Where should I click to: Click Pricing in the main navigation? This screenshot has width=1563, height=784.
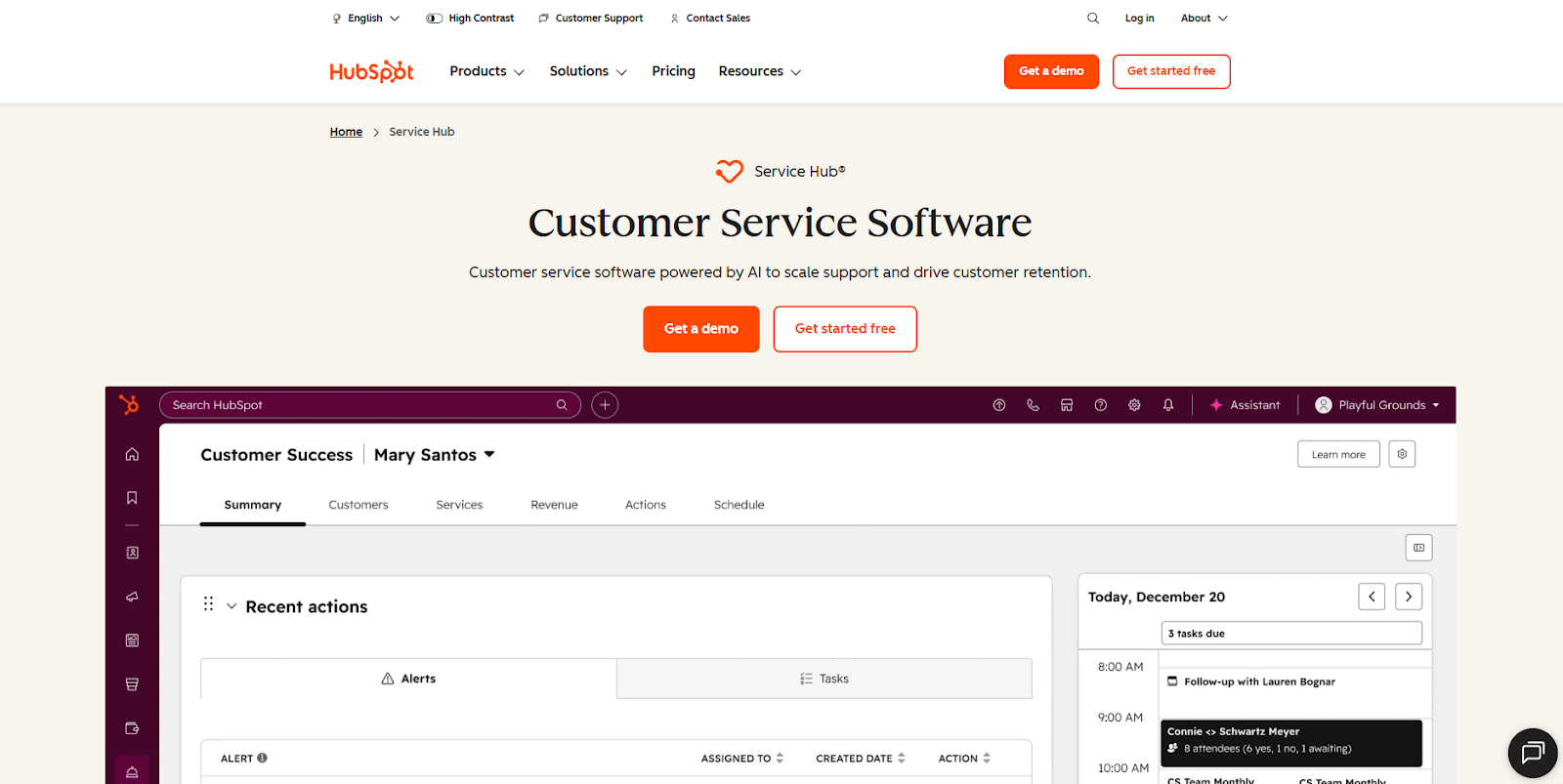tap(673, 71)
